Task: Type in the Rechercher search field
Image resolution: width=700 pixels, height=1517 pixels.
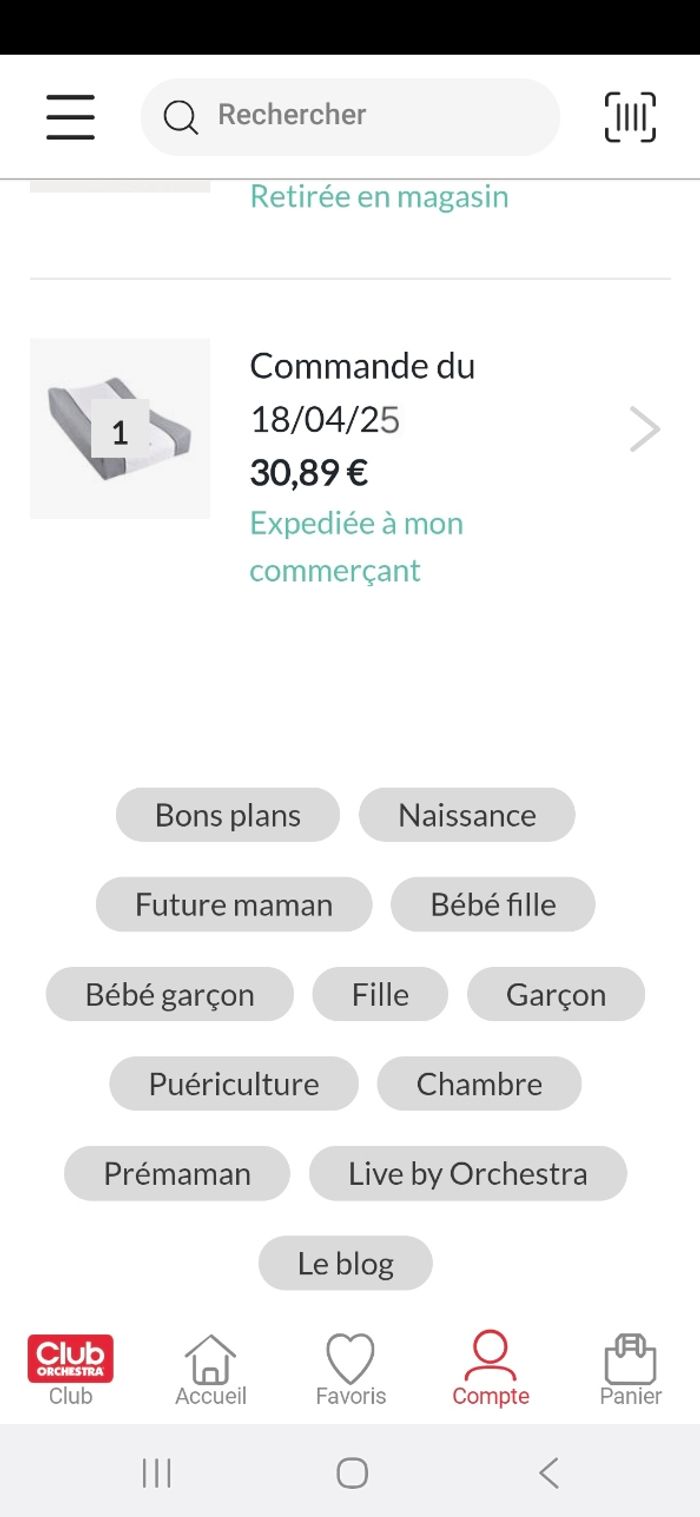Action: point(370,115)
